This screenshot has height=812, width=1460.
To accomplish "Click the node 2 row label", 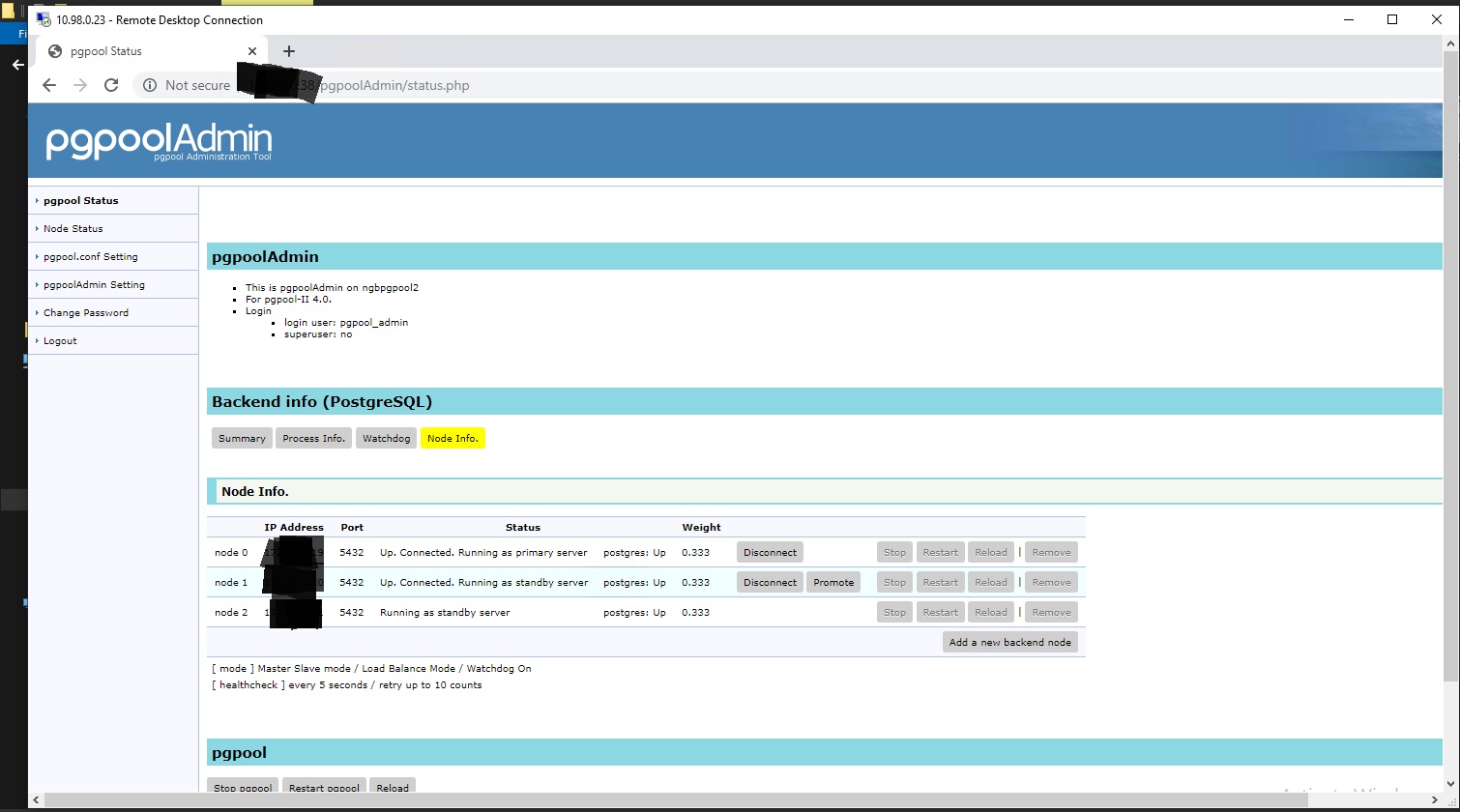I will (231, 612).
